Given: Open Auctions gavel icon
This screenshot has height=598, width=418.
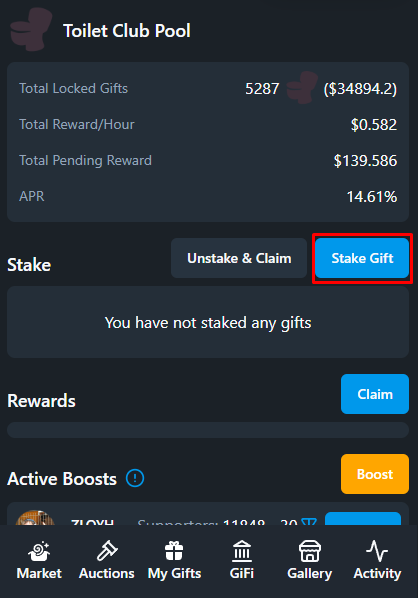Looking at the screenshot, I should pos(107,551).
